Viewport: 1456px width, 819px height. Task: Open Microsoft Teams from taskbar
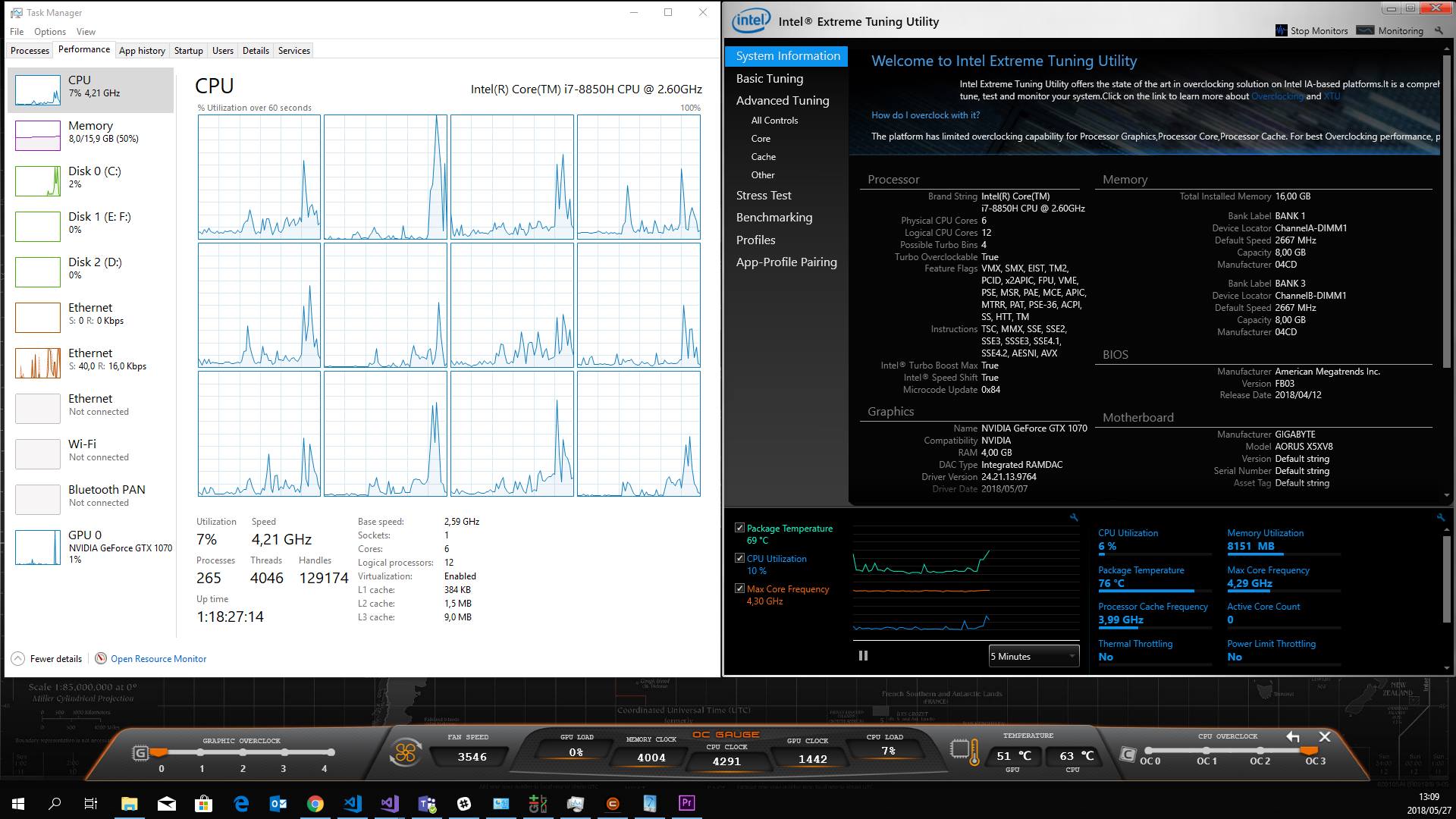(427, 804)
